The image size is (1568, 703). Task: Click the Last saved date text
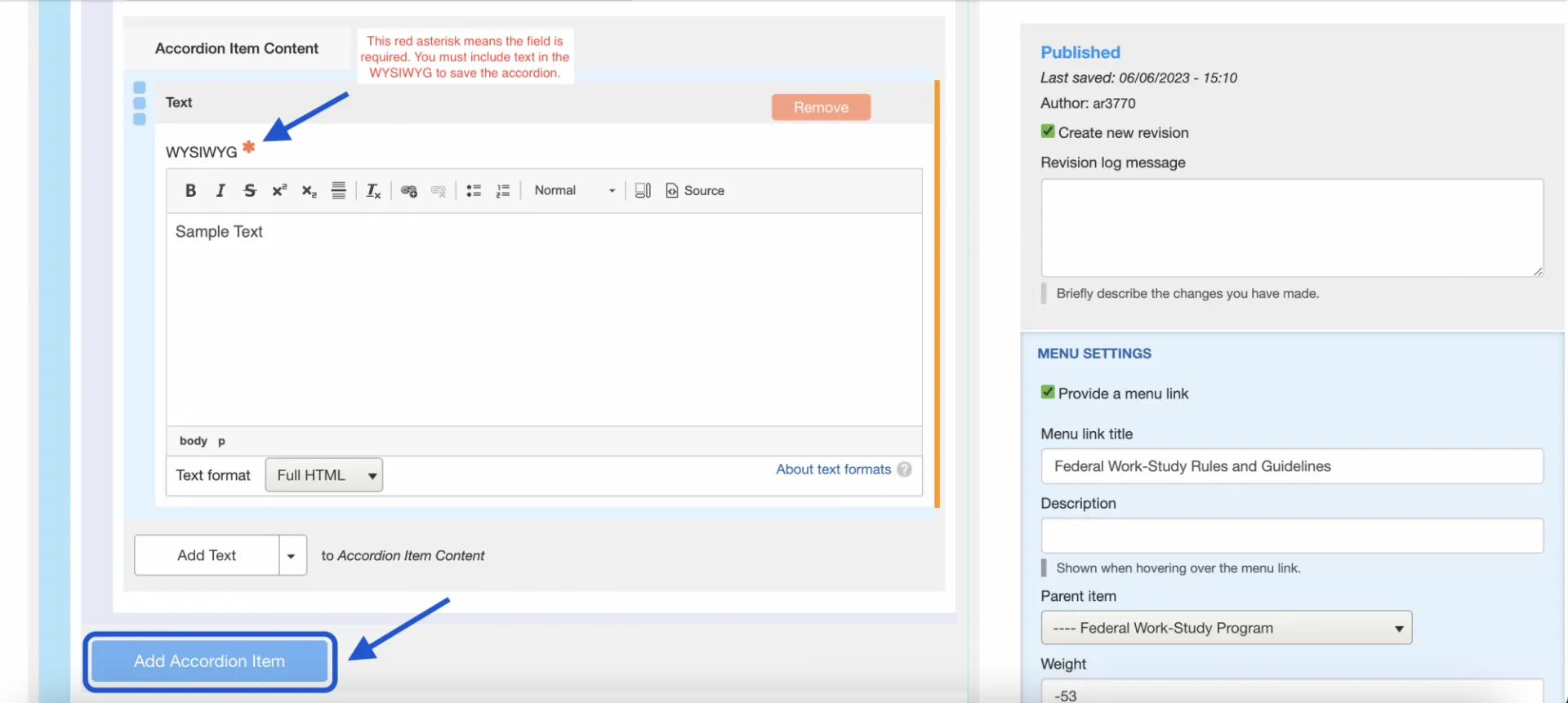click(1138, 78)
